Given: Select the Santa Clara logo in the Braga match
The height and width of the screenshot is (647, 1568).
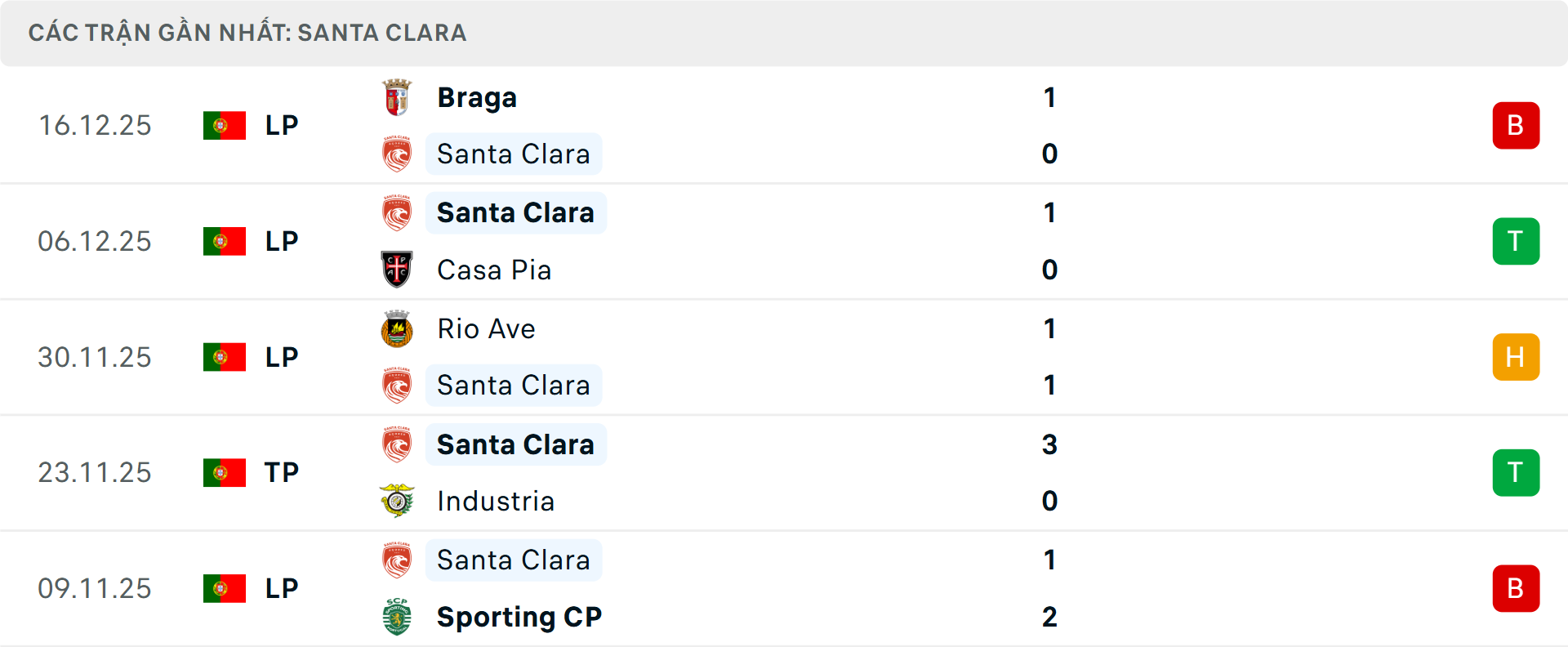Looking at the screenshot, I should point(398,154).
